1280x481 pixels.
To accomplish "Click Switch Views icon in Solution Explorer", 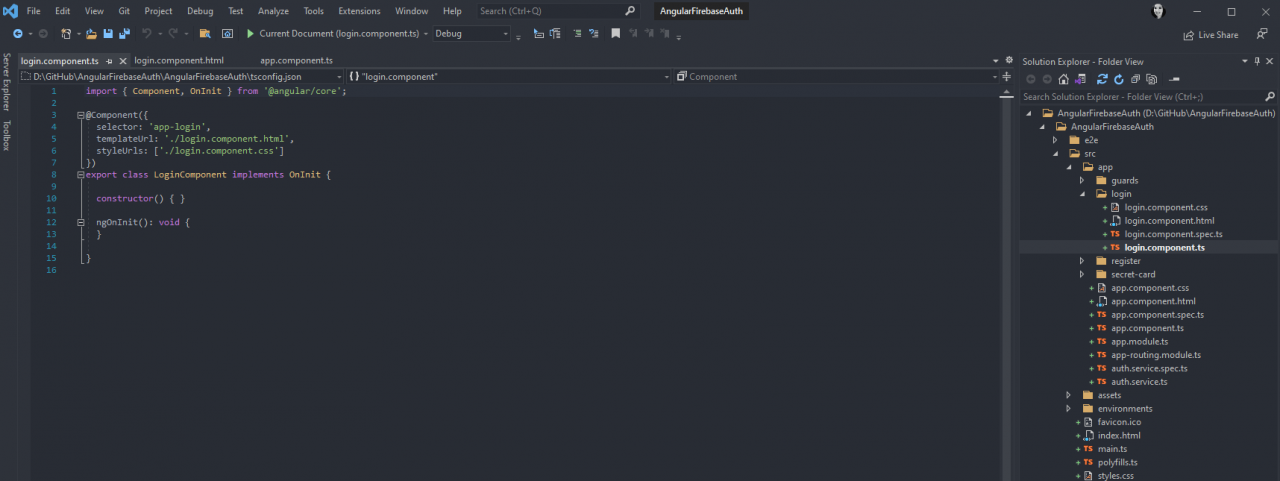I will coord(1079,79).
